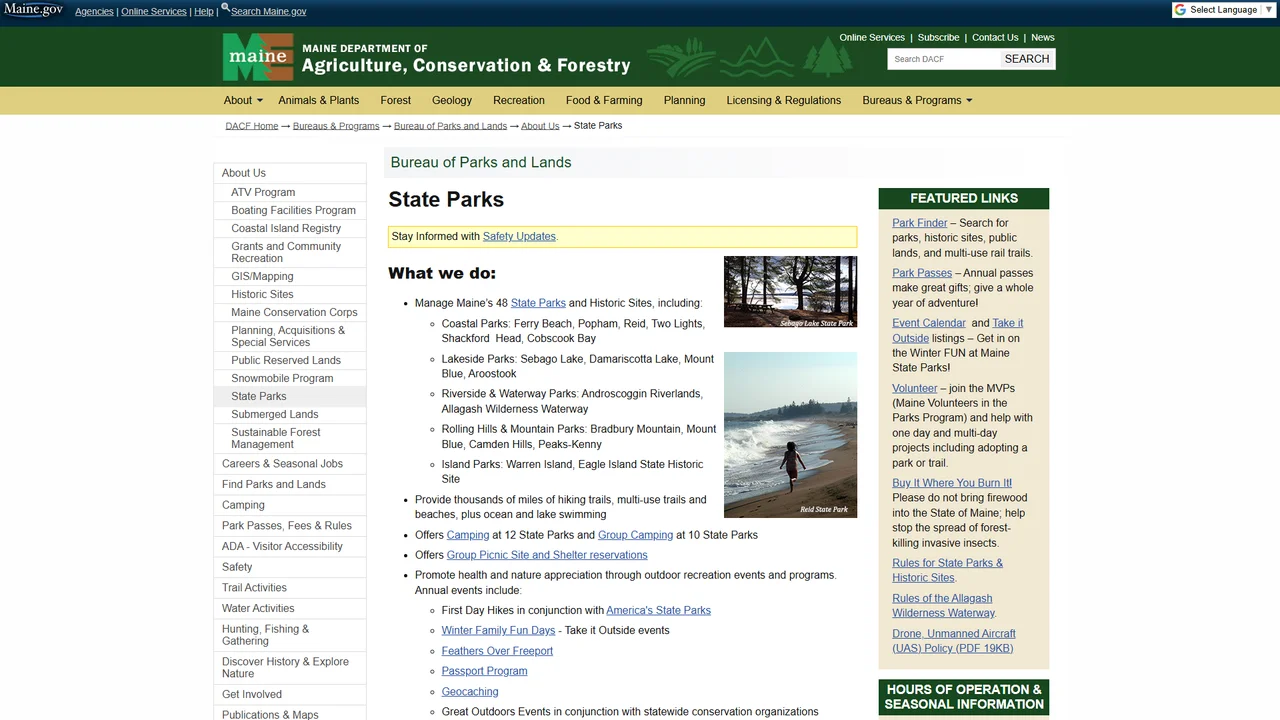This screenshot has width=1280, height=720.
Task: Open the Subscribe link in header
Action: (938, 37)
